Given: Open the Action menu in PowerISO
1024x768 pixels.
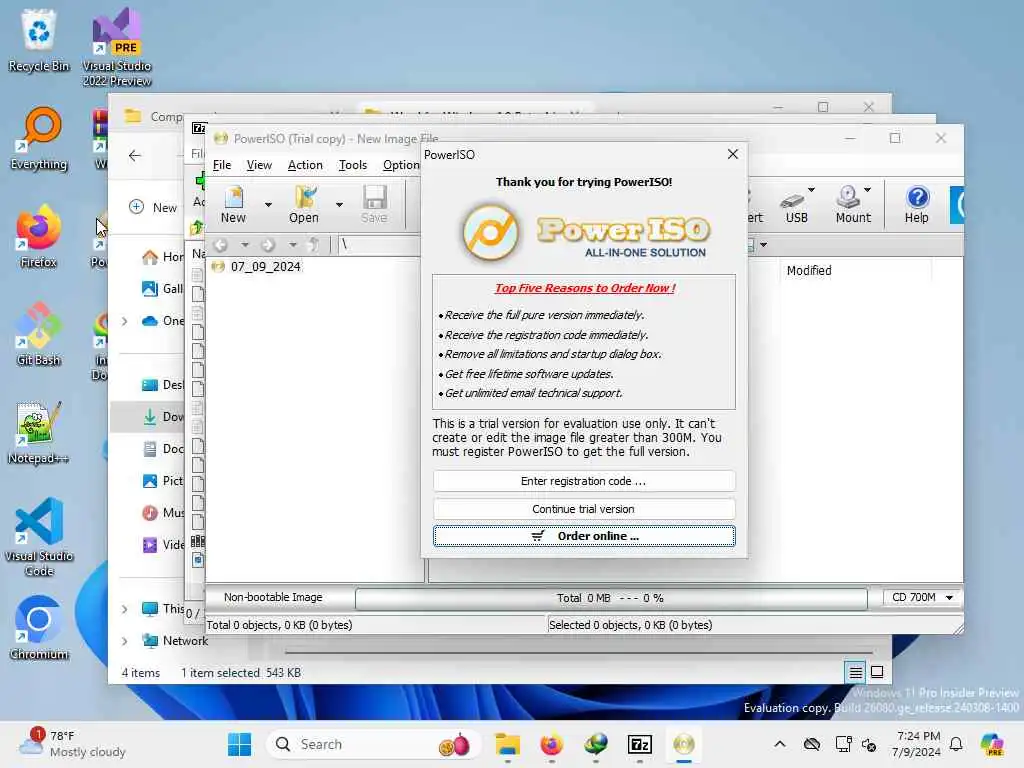Looking at the screenshot, I should [305, 165].
